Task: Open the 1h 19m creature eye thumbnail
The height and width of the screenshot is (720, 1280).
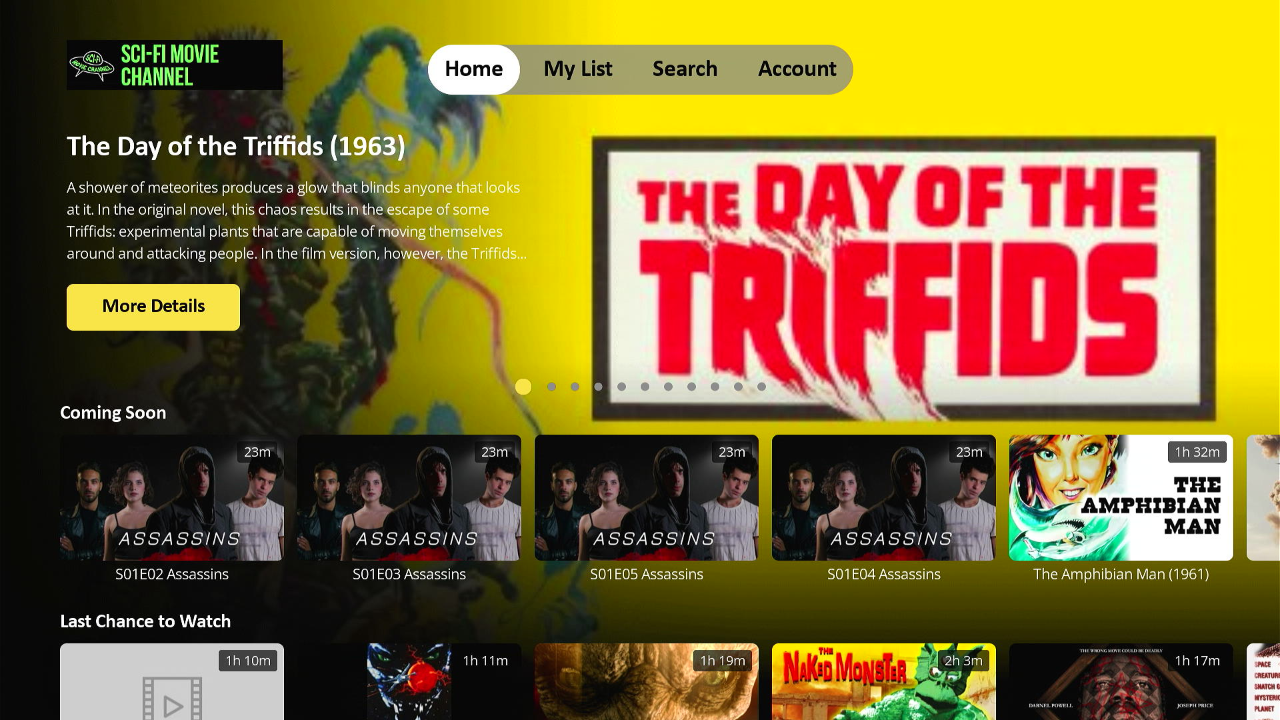Action: pos(647,682)
